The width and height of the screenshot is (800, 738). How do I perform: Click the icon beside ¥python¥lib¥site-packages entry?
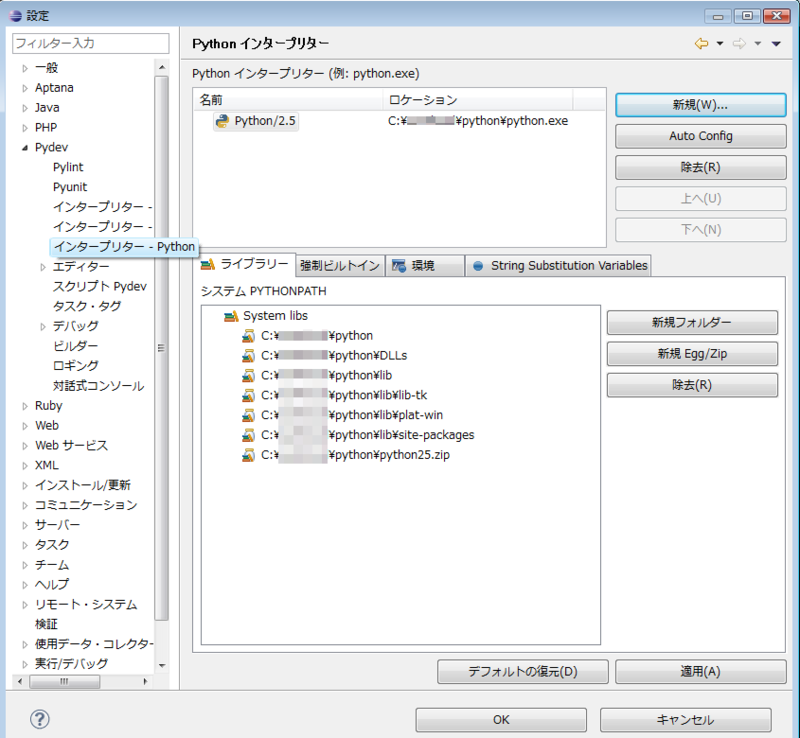click(x=248, y=435)
